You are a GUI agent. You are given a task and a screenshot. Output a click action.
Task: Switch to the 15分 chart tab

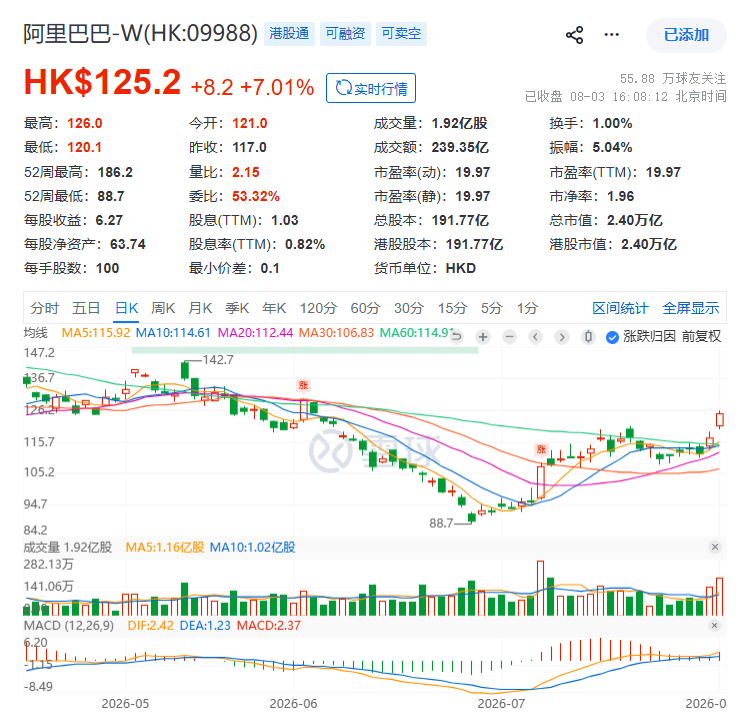(452, 308)
